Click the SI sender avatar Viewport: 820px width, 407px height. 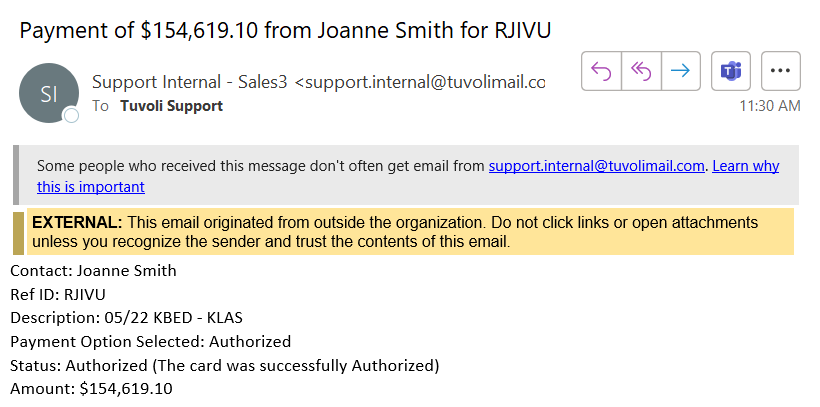pyautogui.click(x=48, y=94)
